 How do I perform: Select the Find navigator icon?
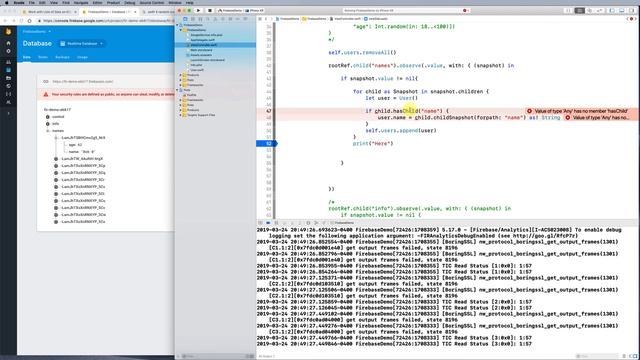[208, 19]
